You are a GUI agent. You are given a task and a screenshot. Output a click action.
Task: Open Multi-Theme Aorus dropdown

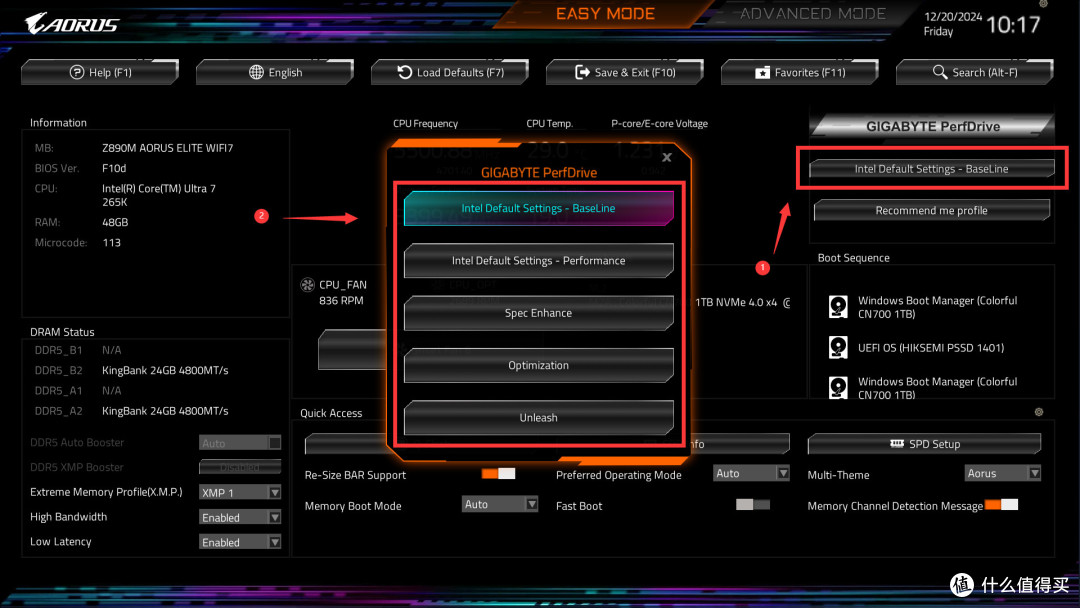coord(1002,473)
